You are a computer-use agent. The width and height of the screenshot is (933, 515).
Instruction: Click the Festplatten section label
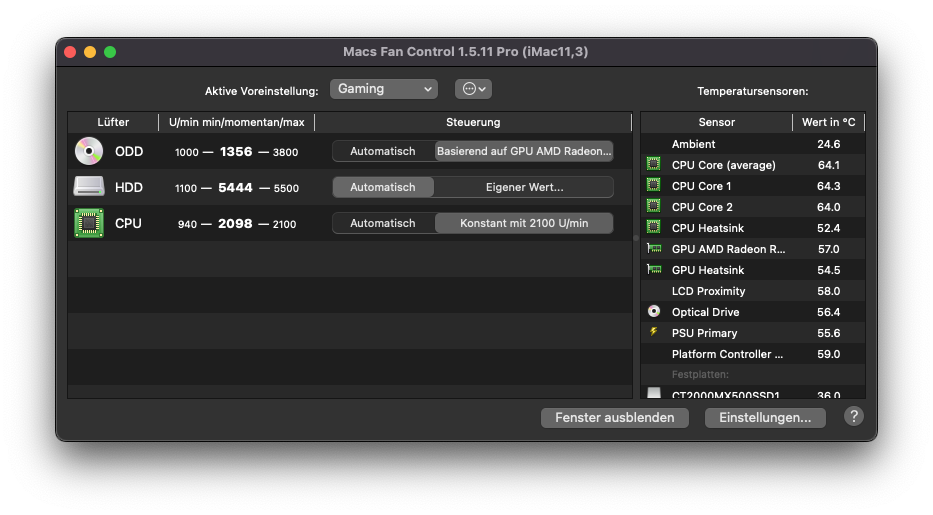click(700, 374)
